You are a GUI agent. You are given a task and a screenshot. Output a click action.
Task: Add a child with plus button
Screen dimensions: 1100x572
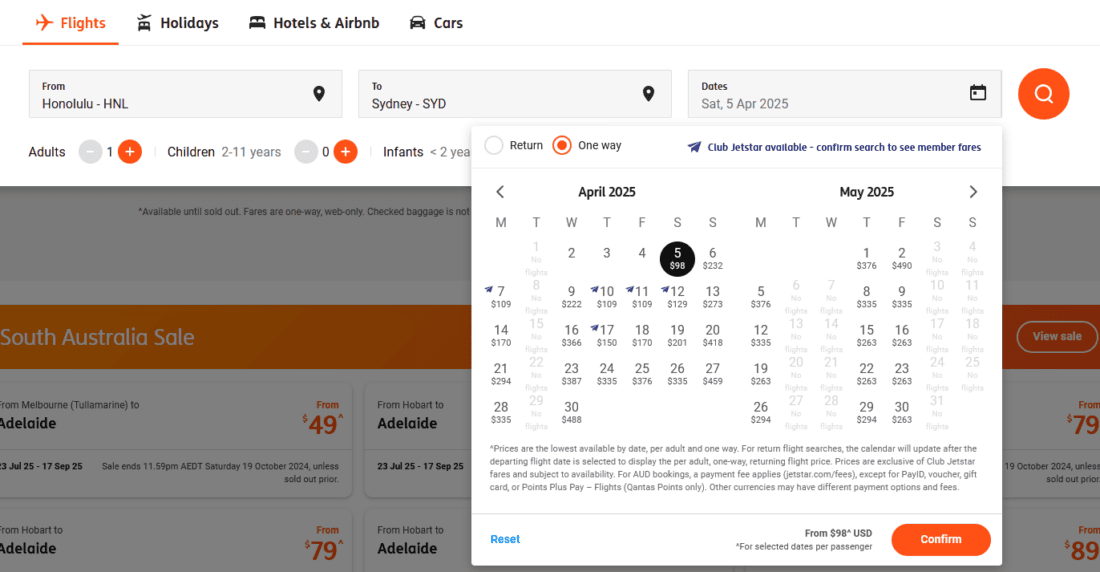coord(345,152)
